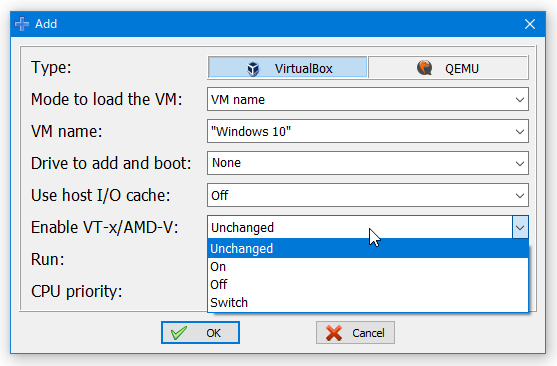Choose Unchanged in the dropdown list
The image size is (557, 366).
368,248
